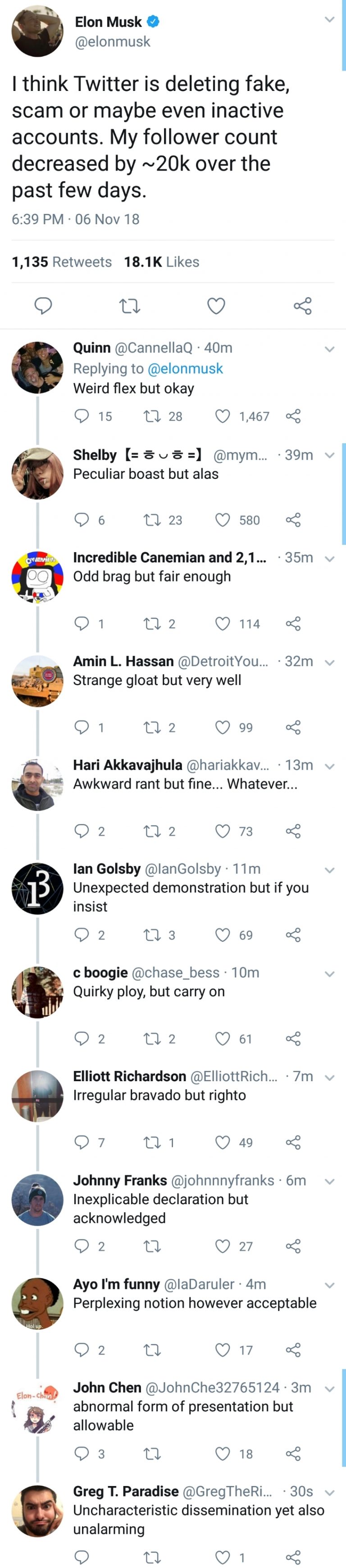Like Quinn's 'Weird flex but okay' reply
346x1568 pixels.
223,417
